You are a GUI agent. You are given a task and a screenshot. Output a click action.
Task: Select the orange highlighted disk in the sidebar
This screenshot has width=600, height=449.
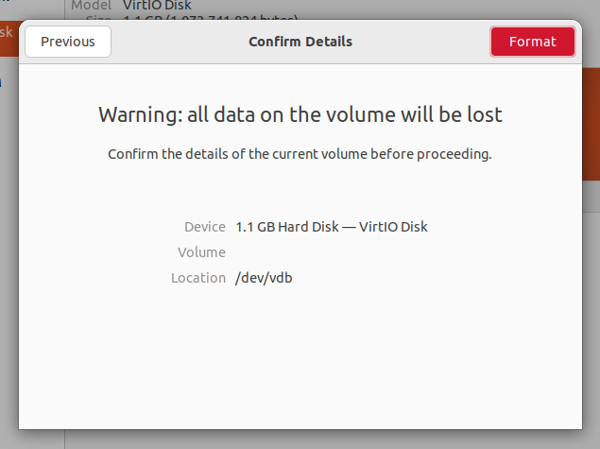tap(7, 33)
